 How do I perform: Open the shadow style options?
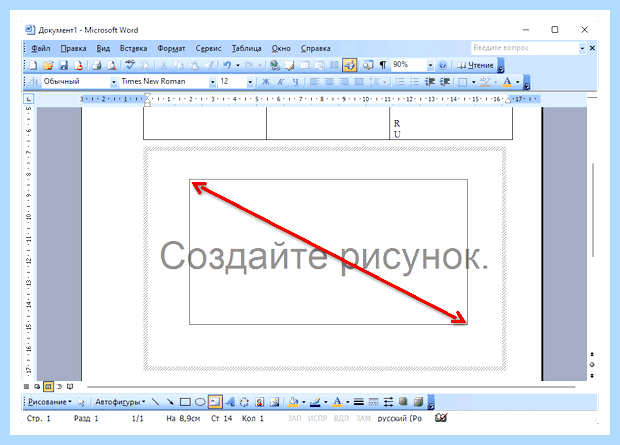(x=403, y=402)
